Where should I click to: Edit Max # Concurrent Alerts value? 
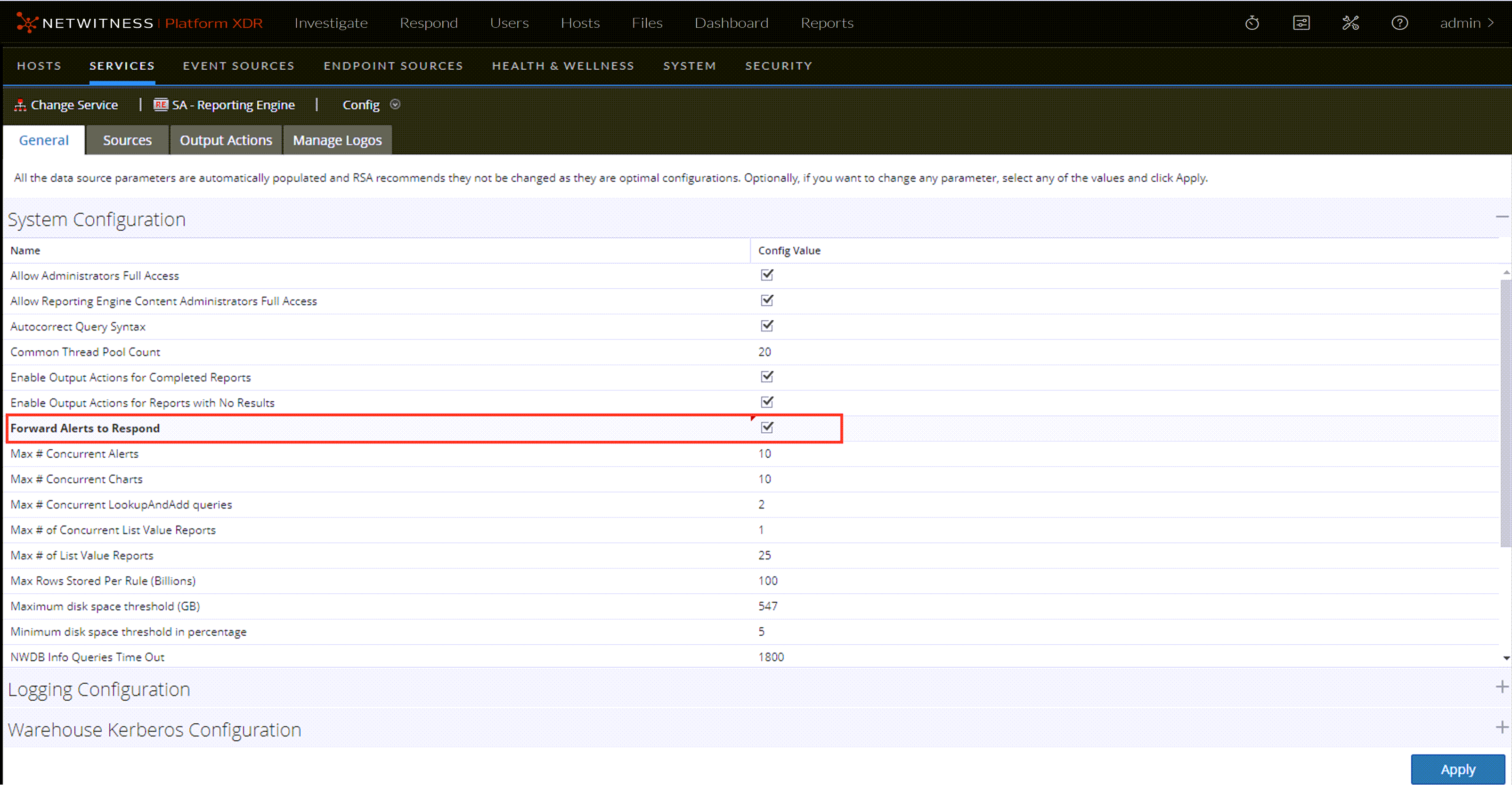click(764, 453)
